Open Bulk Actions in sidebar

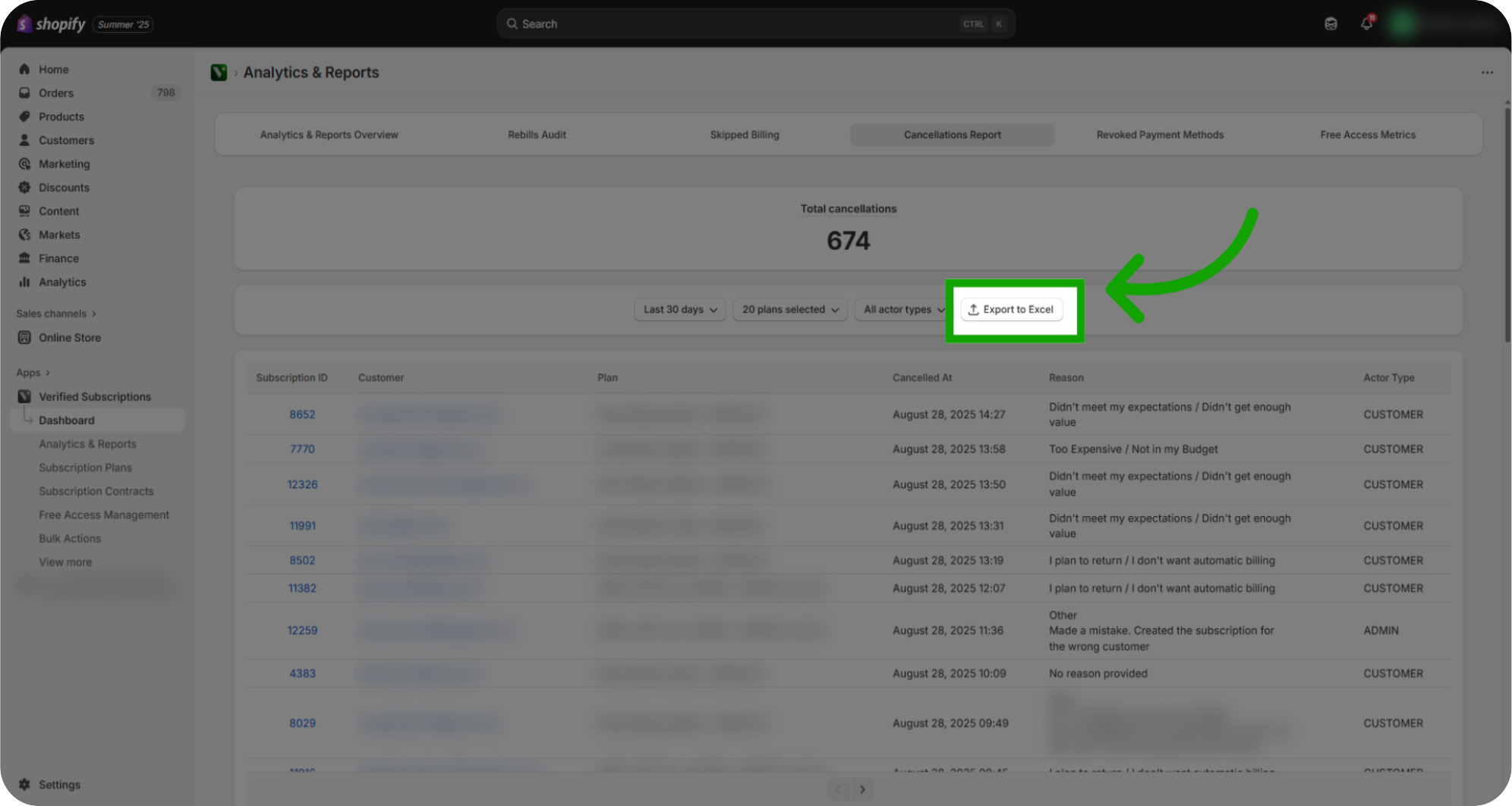click(x=70, y=538)
